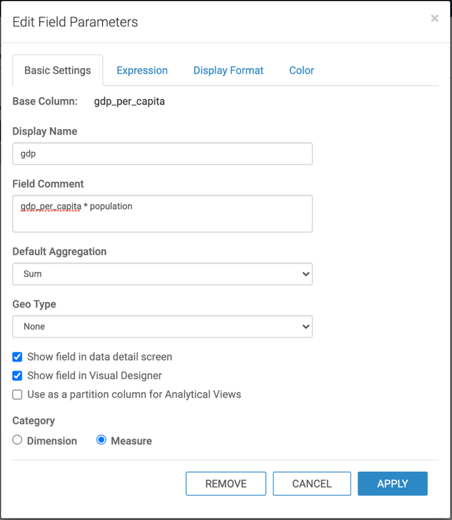
Task: Uncheck Show field in data detail screen
Action: click(x=17, y=357)
